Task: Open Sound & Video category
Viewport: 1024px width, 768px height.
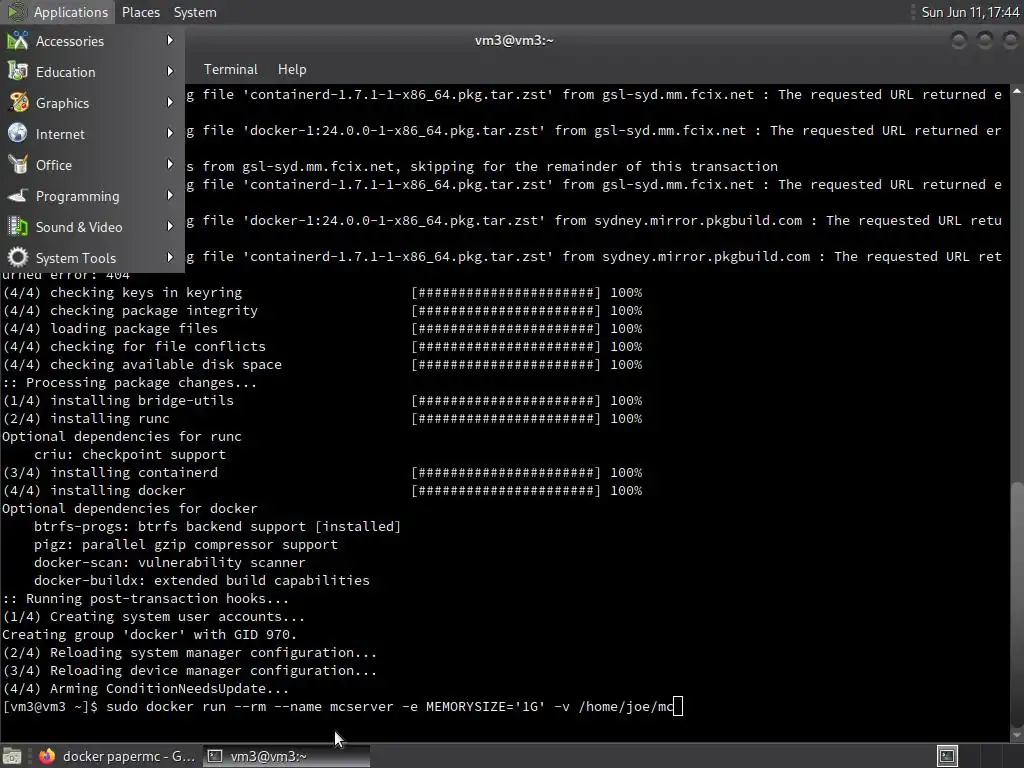Action: 92,227
